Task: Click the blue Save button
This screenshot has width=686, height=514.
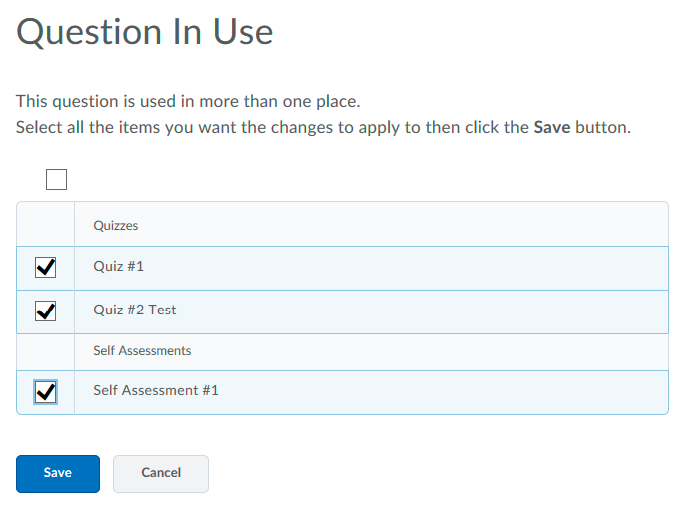Action: 58,474
